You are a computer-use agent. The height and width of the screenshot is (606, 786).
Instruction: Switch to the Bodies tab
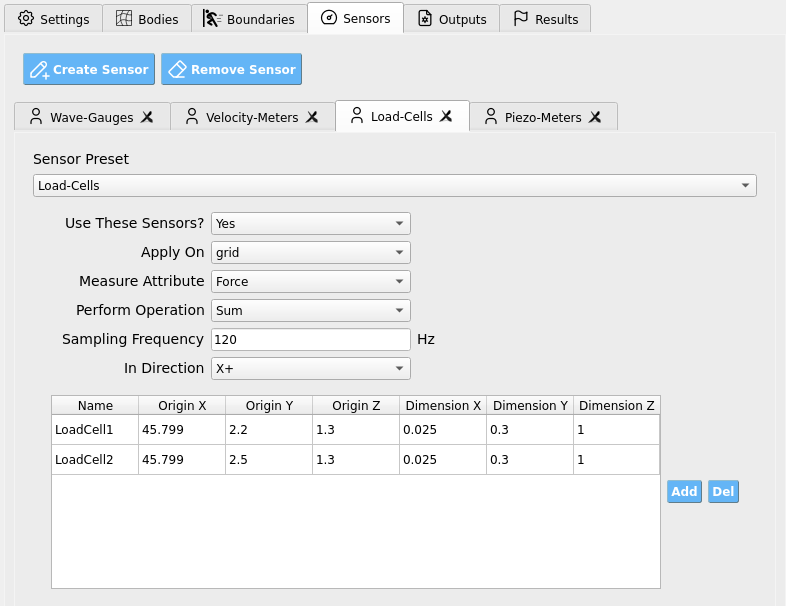point(147,19)
